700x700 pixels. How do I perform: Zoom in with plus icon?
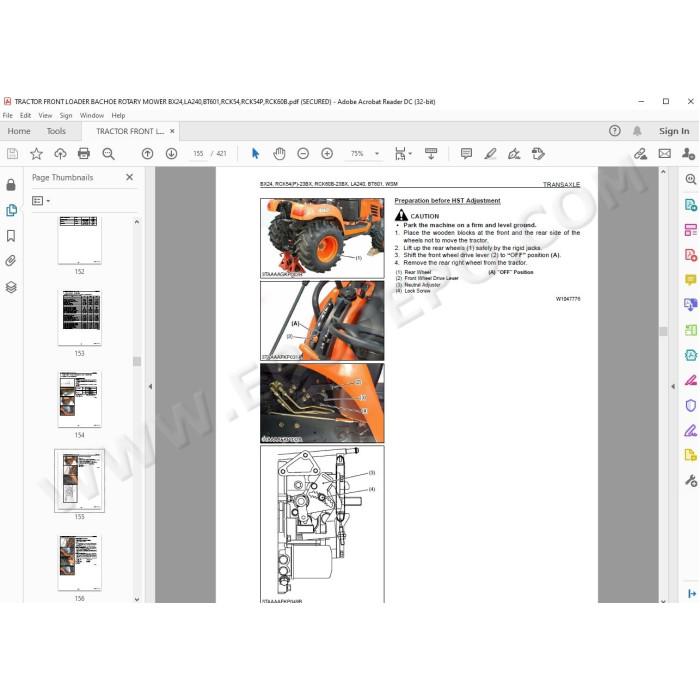[x=327, y=154]
